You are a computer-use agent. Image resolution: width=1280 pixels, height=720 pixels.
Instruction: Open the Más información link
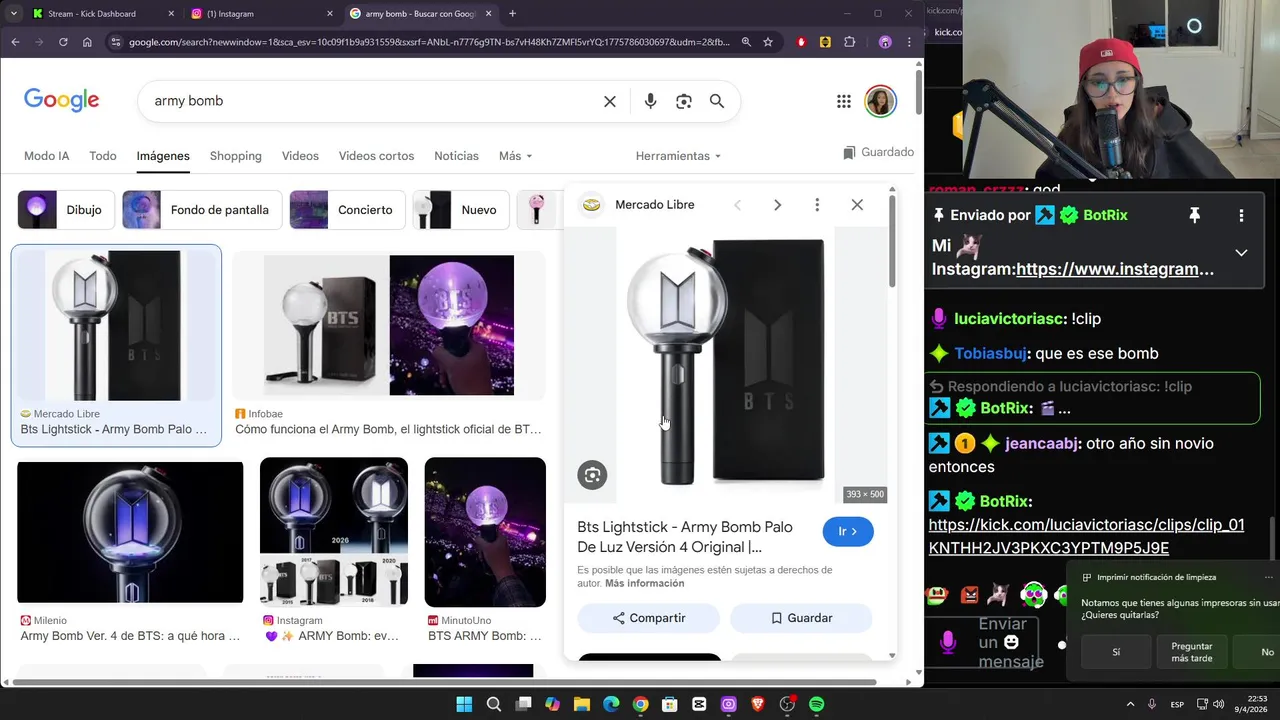pos(645,583)
